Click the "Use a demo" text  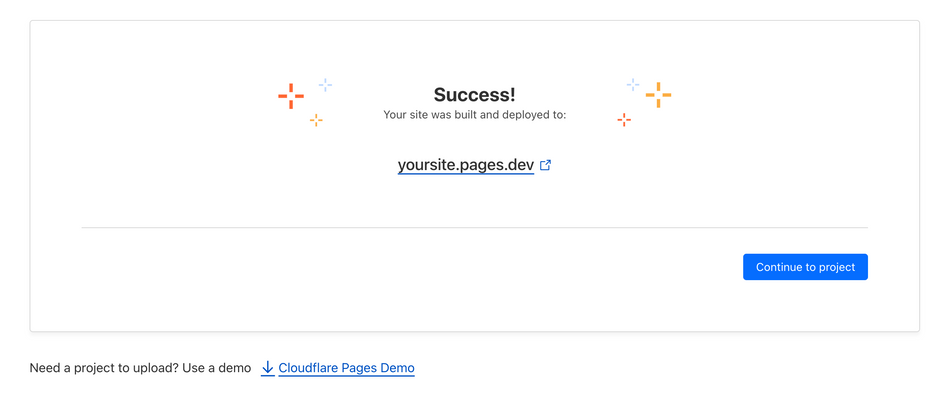tap(217, 368)
